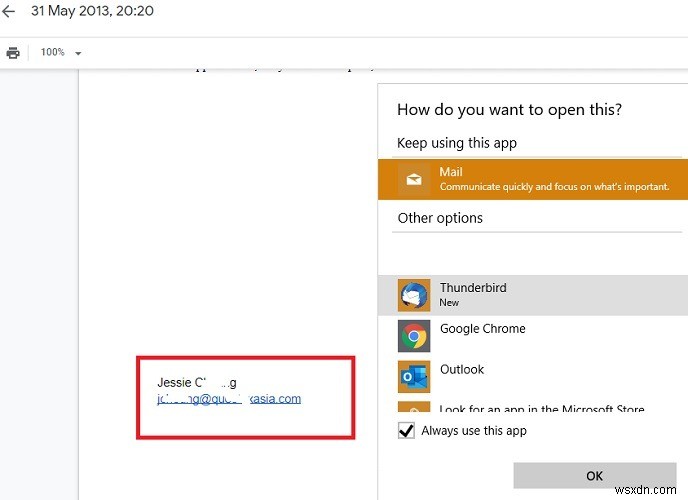Choose Thunderbird from other options

(533, 295)
